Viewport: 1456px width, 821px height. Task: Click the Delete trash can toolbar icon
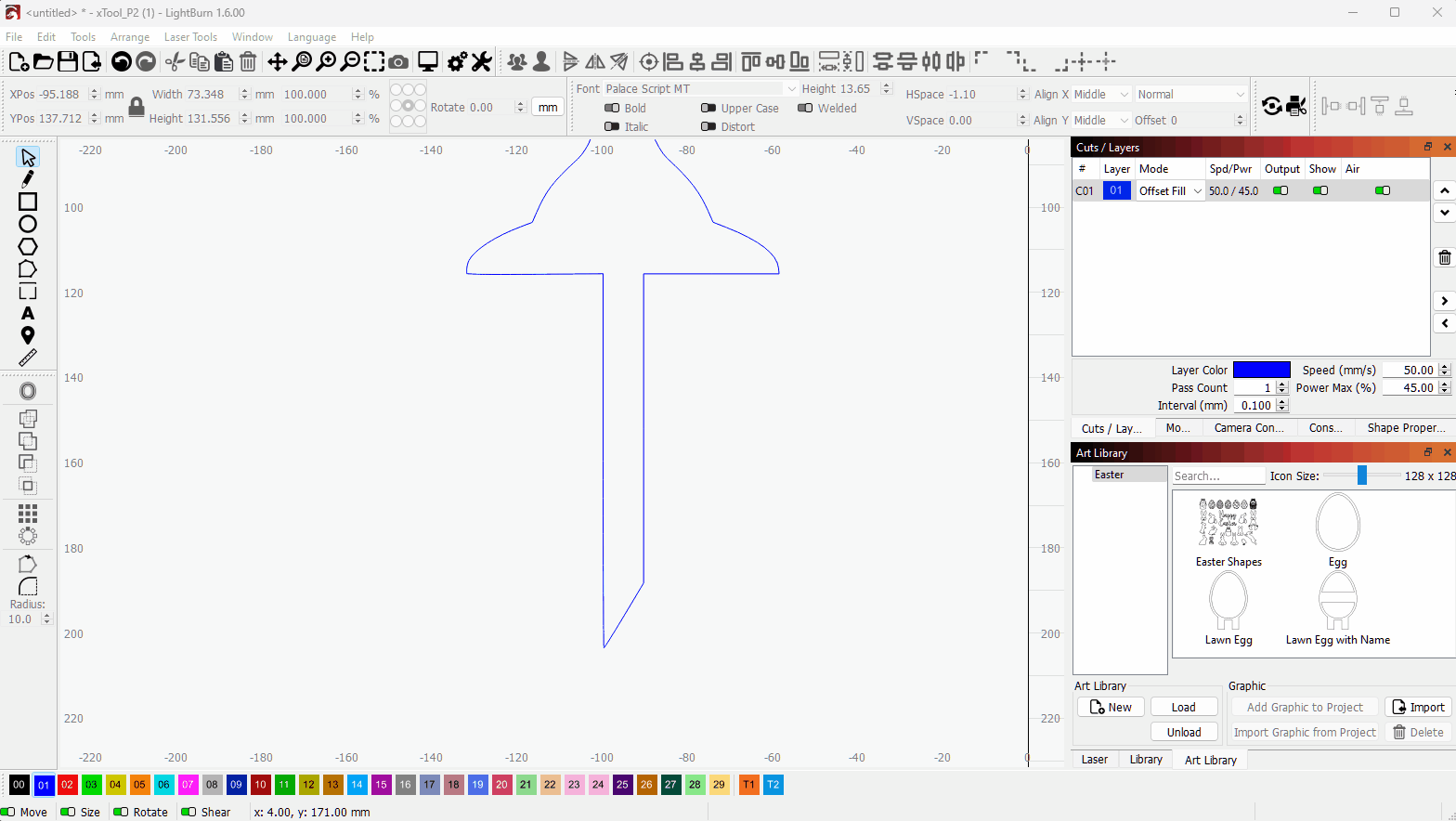248,62
